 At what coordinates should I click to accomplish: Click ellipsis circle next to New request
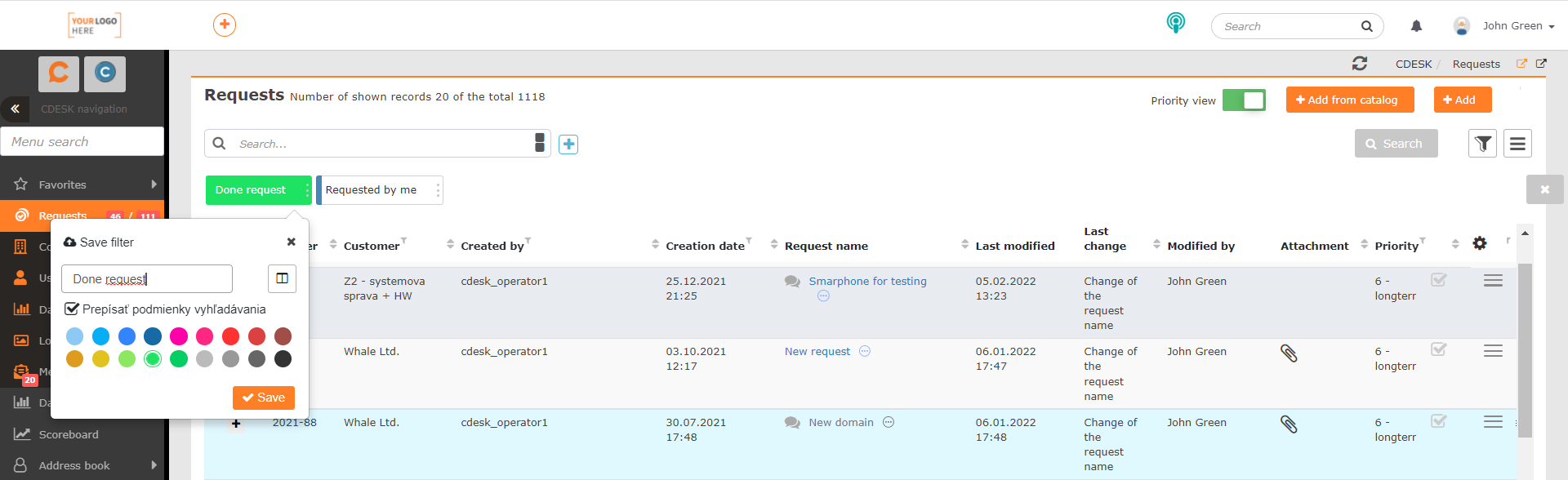tap(865, 351)
